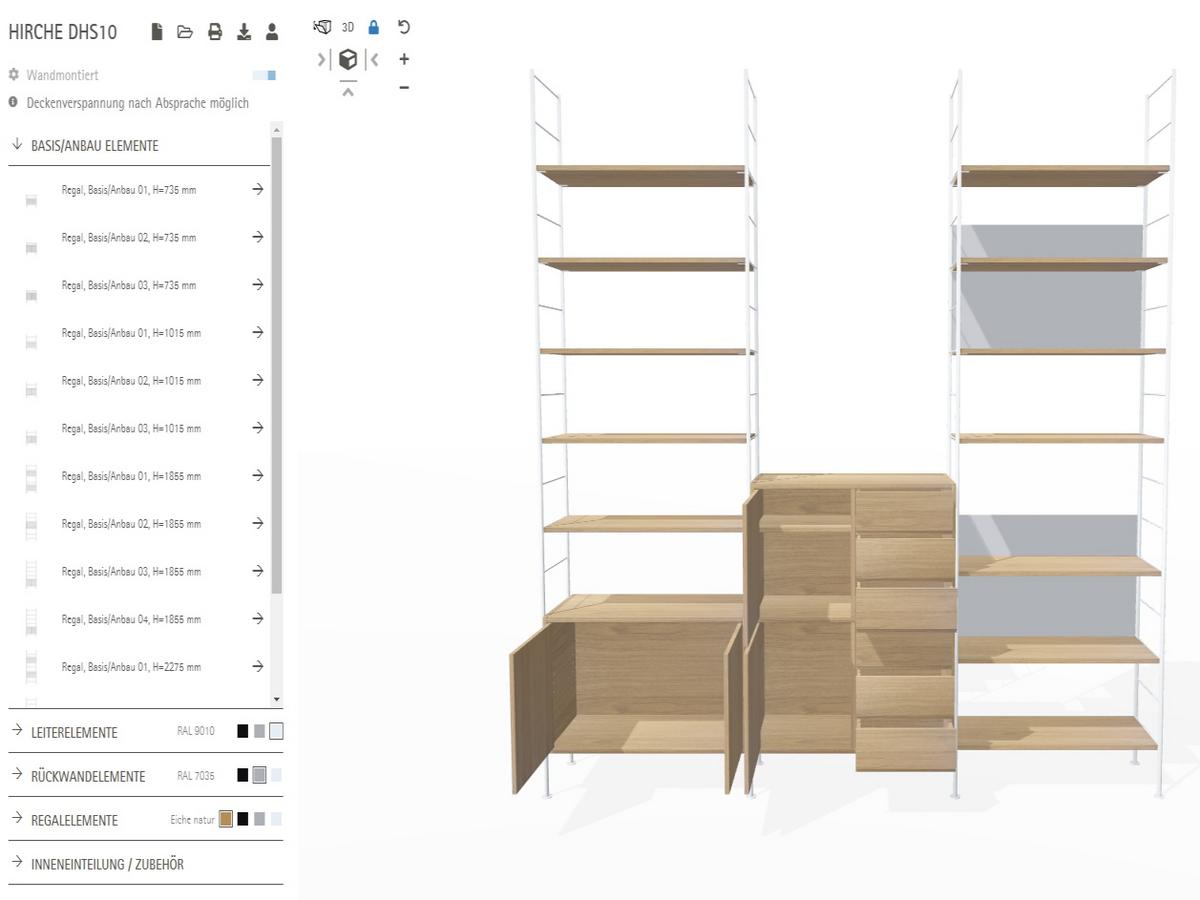
Task: Zoom out with the minus icon
Action: [404, 88]
